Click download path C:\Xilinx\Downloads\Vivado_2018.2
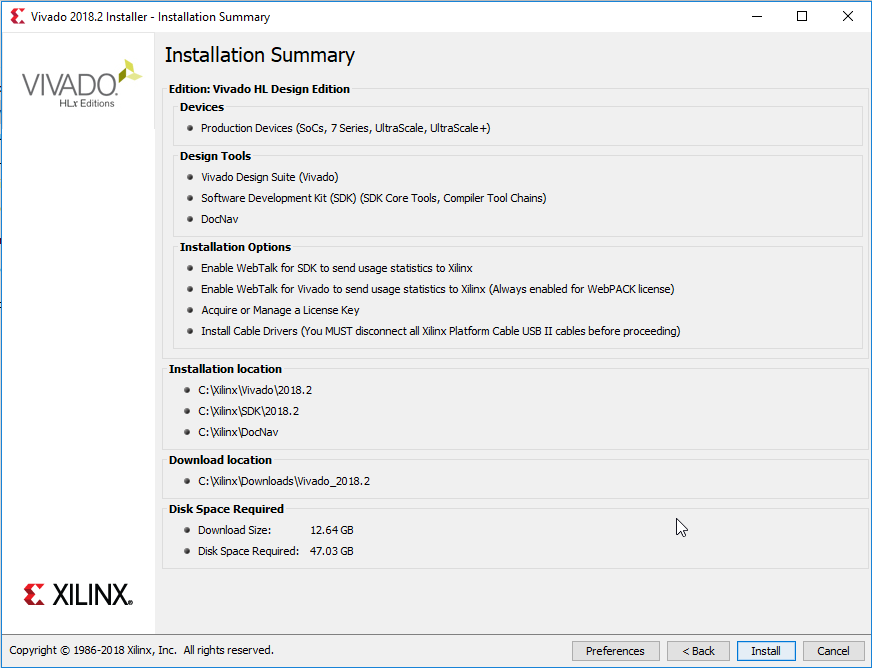Image resolution: width=872 pixels, height=668 pixels. (284, 482)
